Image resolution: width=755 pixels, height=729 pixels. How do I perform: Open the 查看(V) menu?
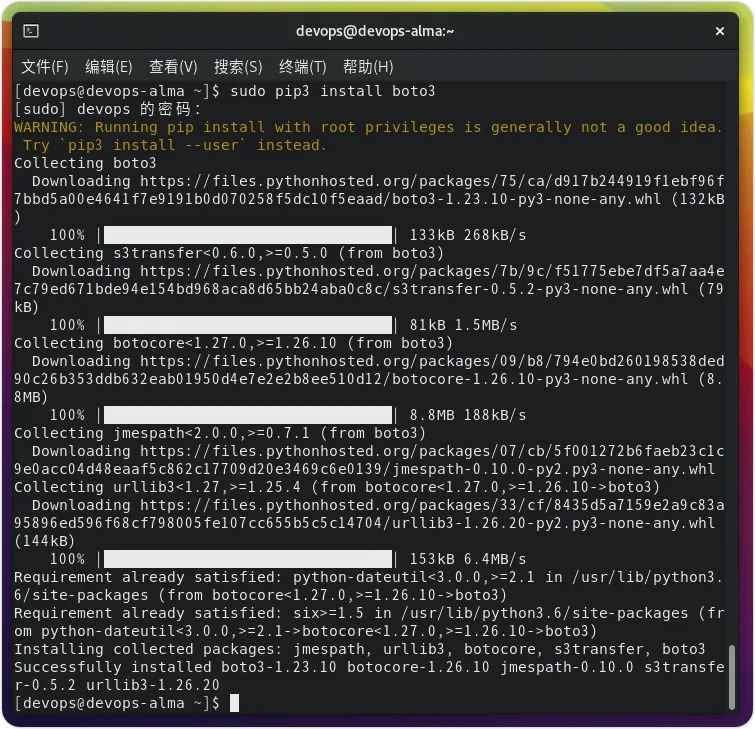click(x=173, y=67)
